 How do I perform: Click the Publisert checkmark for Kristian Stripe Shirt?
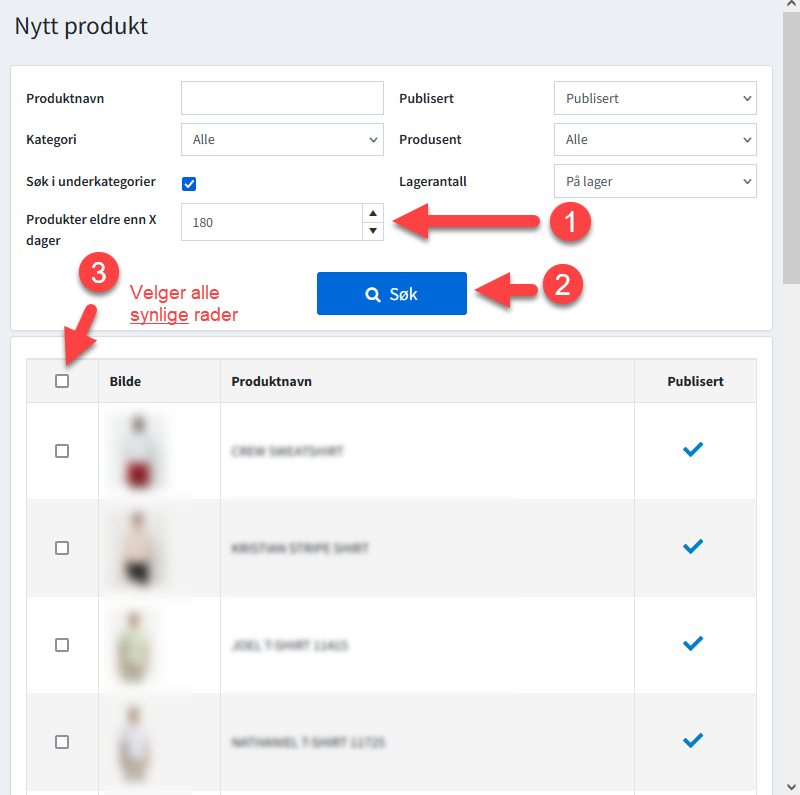click(692, 547)
